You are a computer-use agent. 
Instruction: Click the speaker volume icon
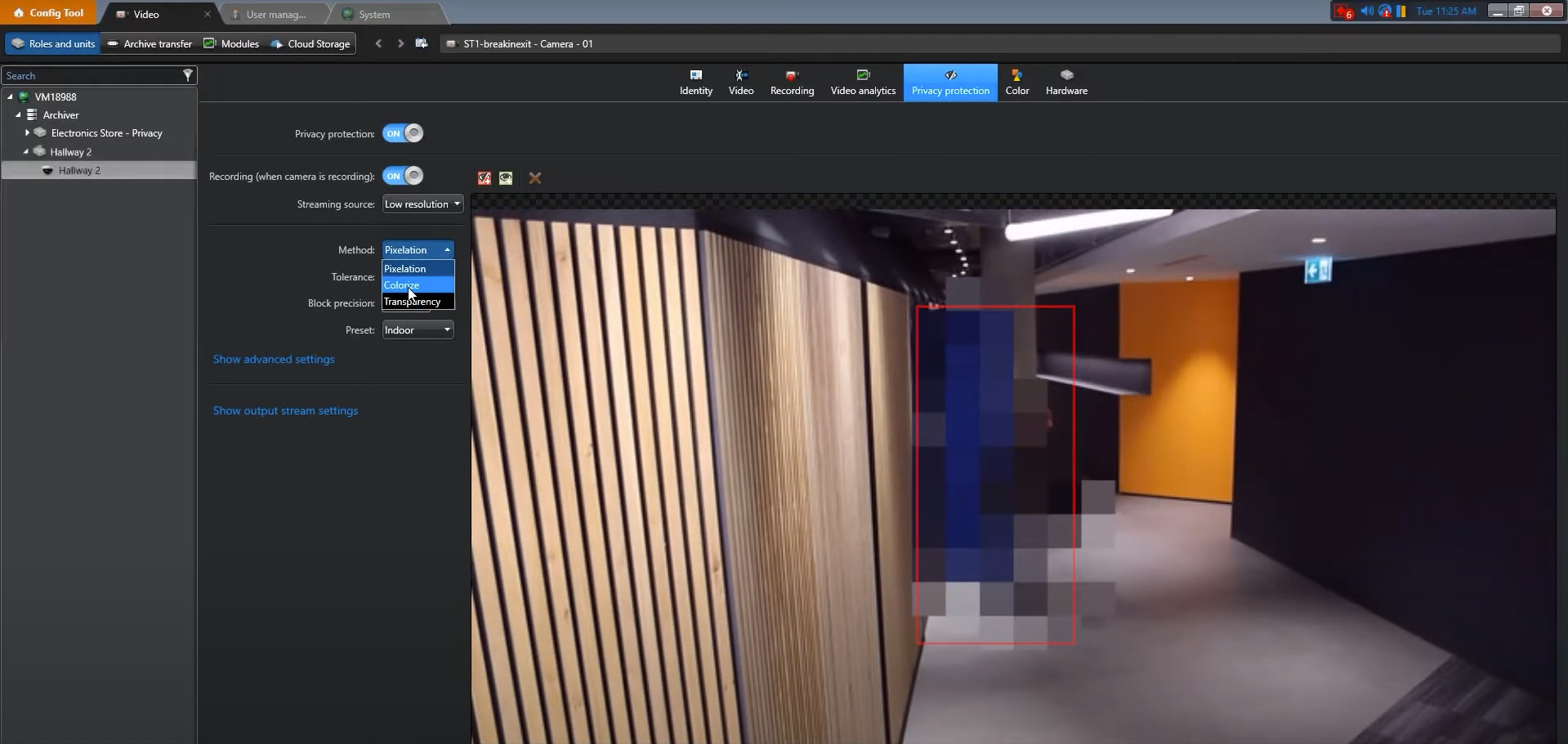pos(1366,11)
